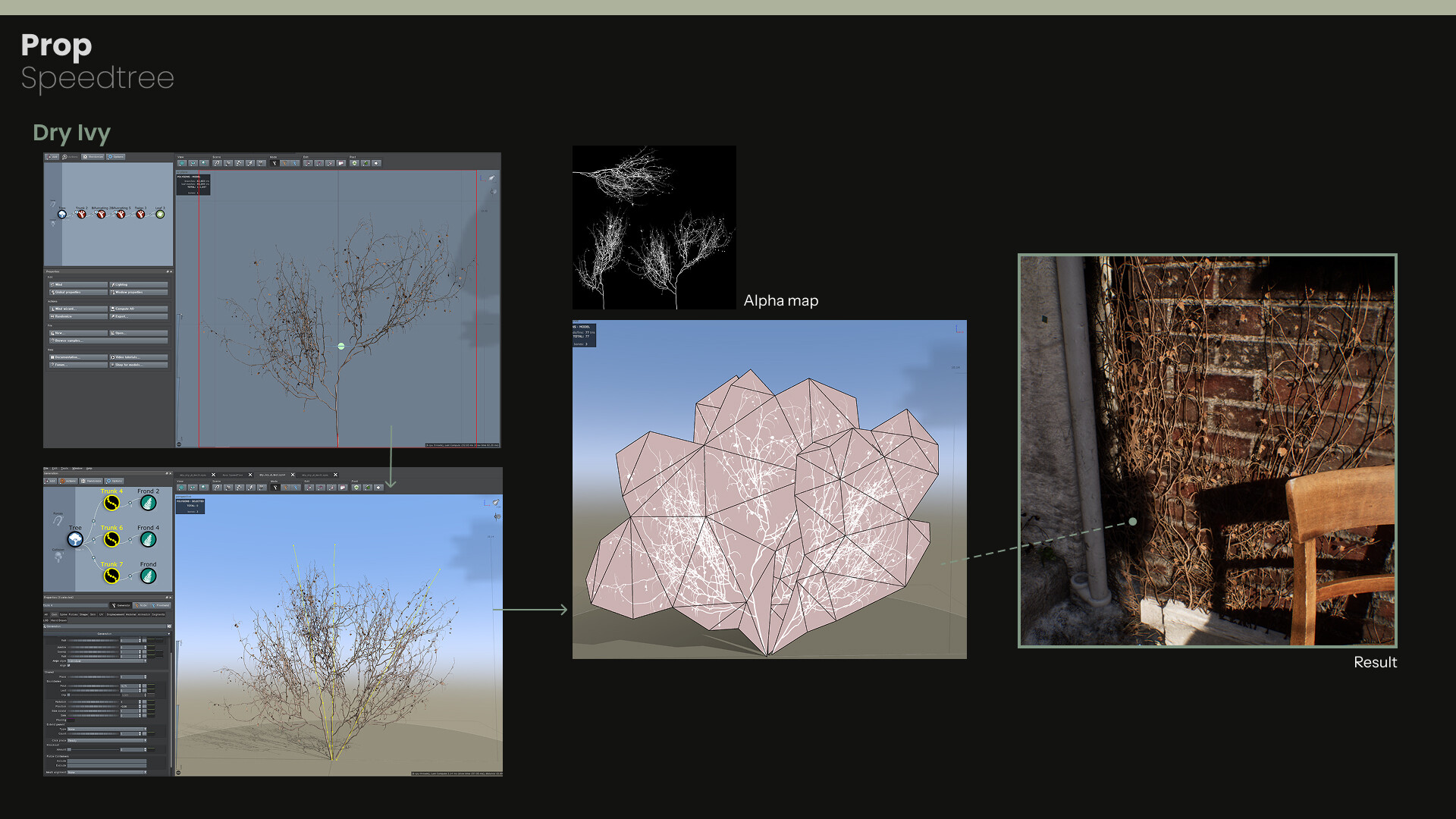The height and width of the screenshot is (819, 1456).
Task: Click the Collision icon in lower generation panel
Action: (58, 557)
